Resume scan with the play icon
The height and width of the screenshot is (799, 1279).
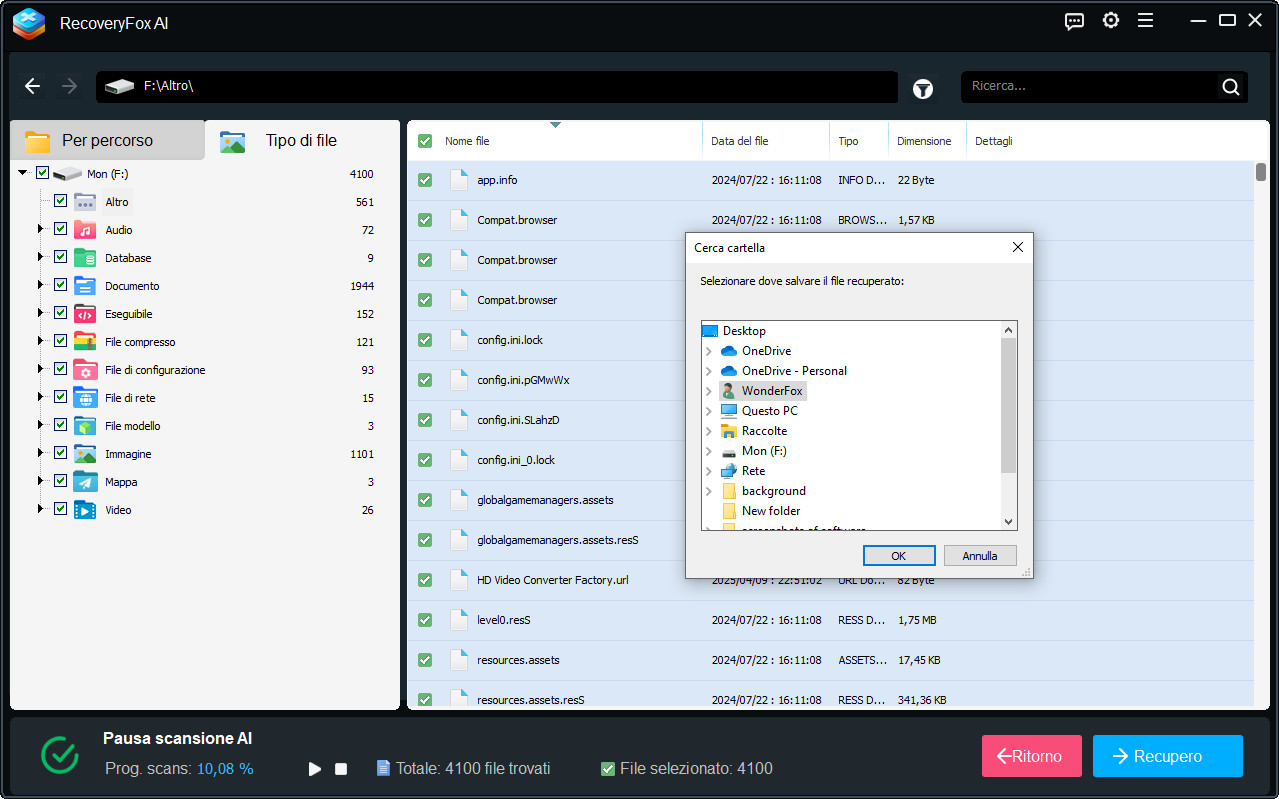click(x=315, y=769)
